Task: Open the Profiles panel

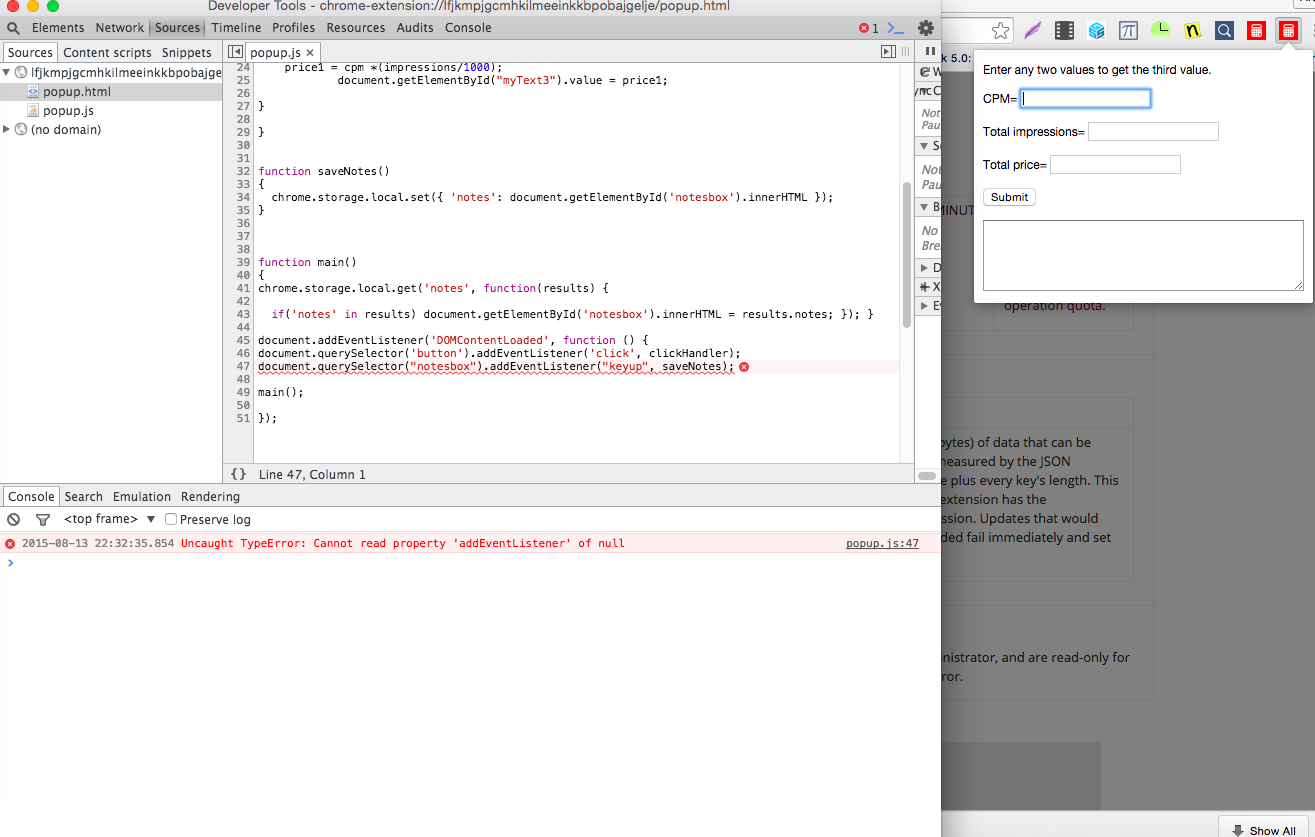Action: [x=294, y=28]
